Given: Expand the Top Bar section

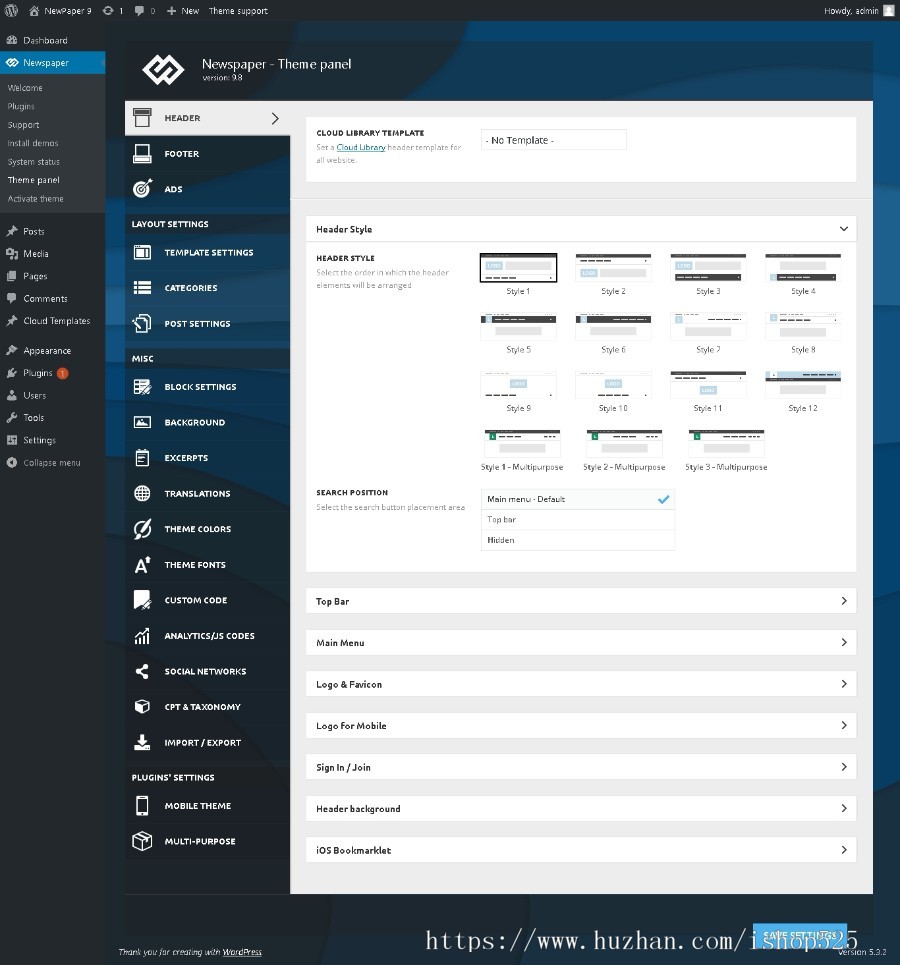Looking at the screenshot, I should 580,601.
